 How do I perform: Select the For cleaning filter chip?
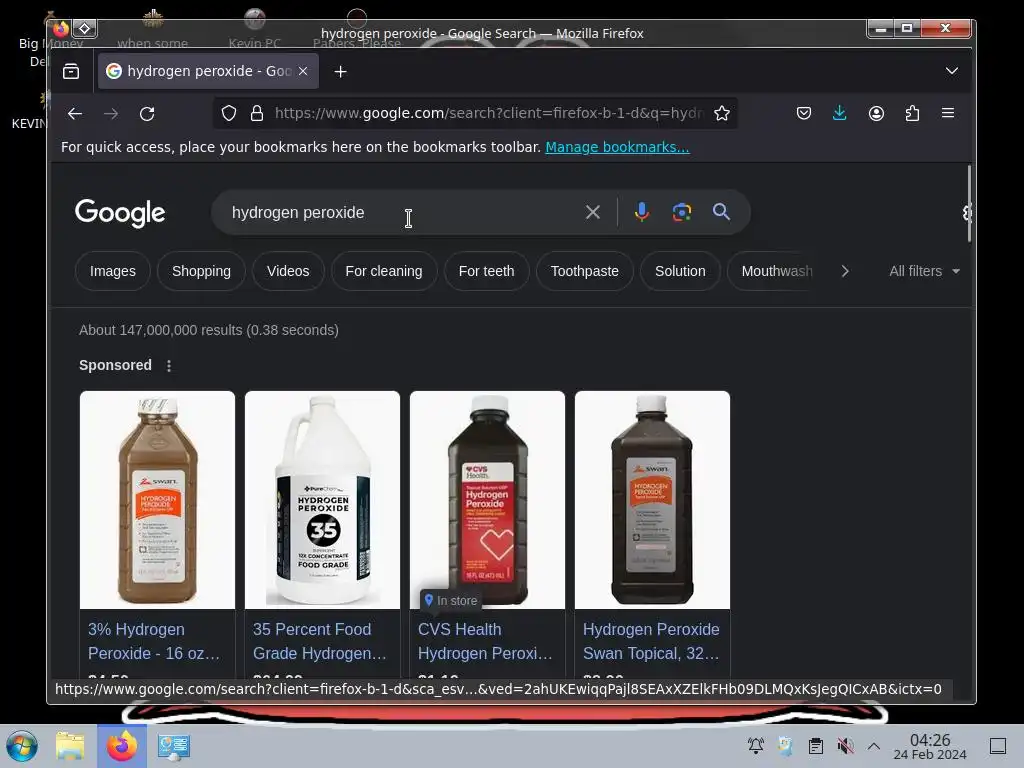pyautogui.click(x=384, y=271)
